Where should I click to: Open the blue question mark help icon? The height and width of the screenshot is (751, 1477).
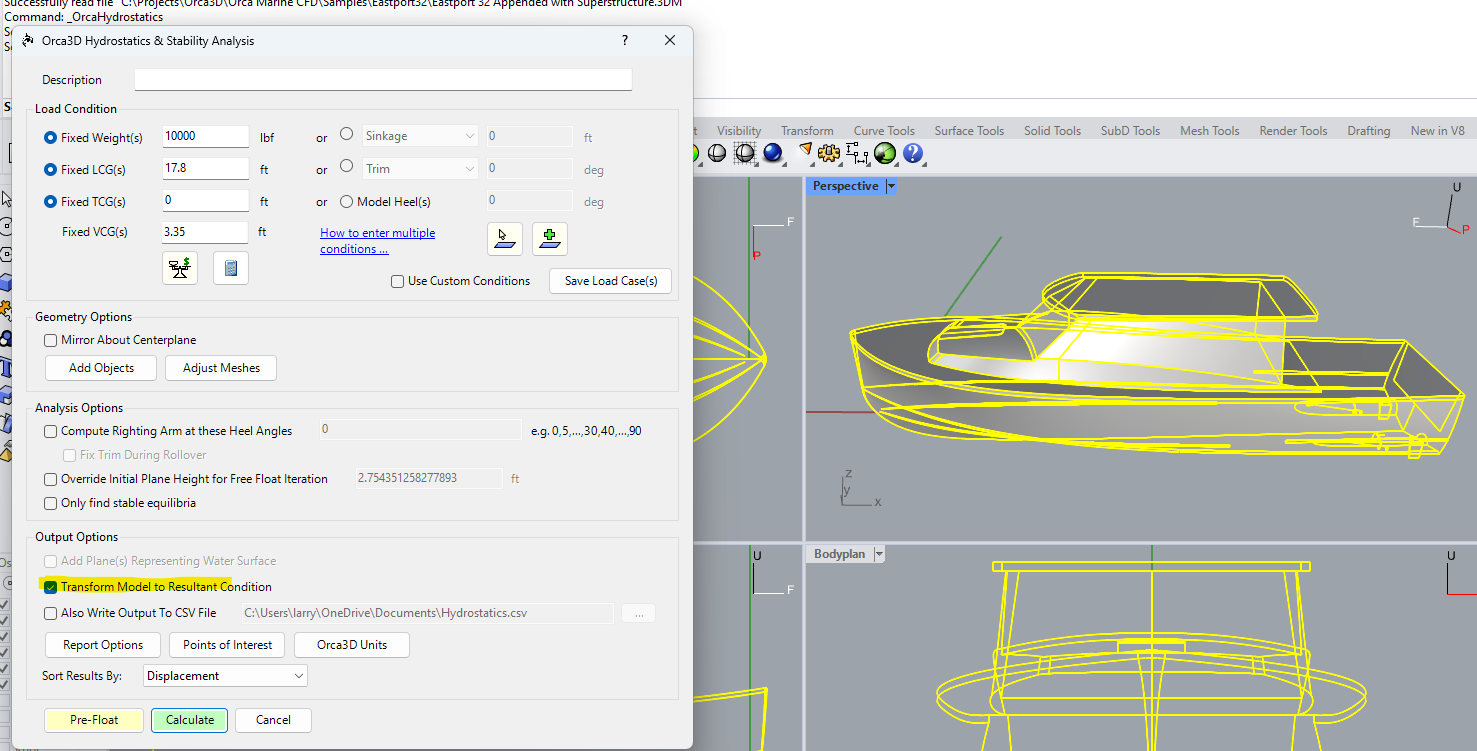point(913,153)
